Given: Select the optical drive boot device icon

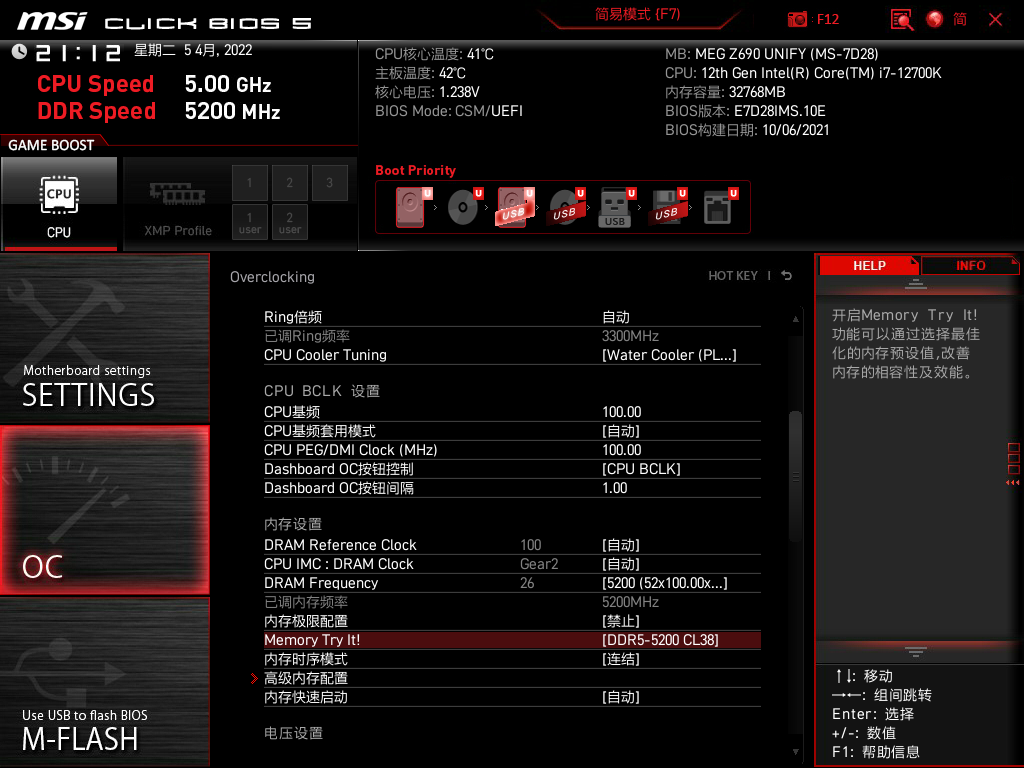Looking at the screenshot, I should click(x=464, y=207).
